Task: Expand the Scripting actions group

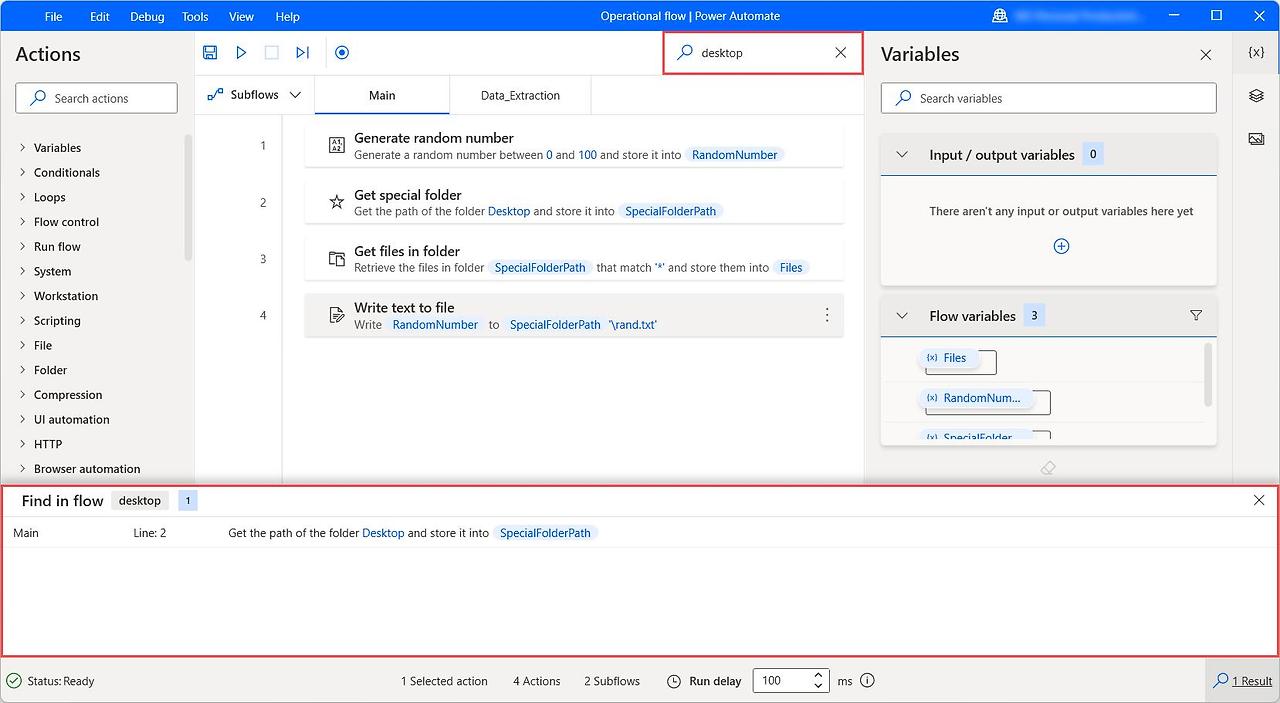Action: (23, 321)
